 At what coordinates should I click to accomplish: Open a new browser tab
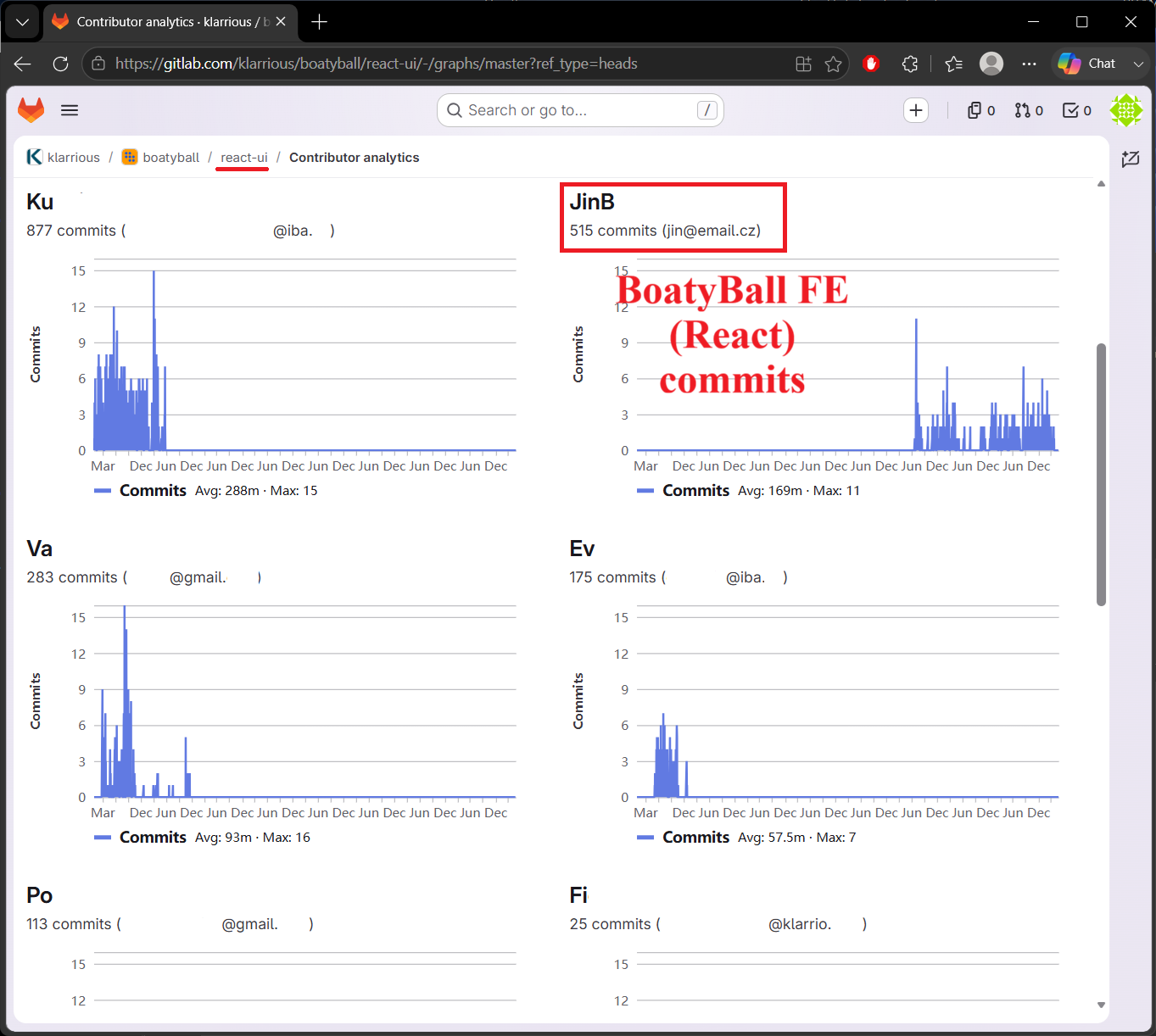(320, 22)
